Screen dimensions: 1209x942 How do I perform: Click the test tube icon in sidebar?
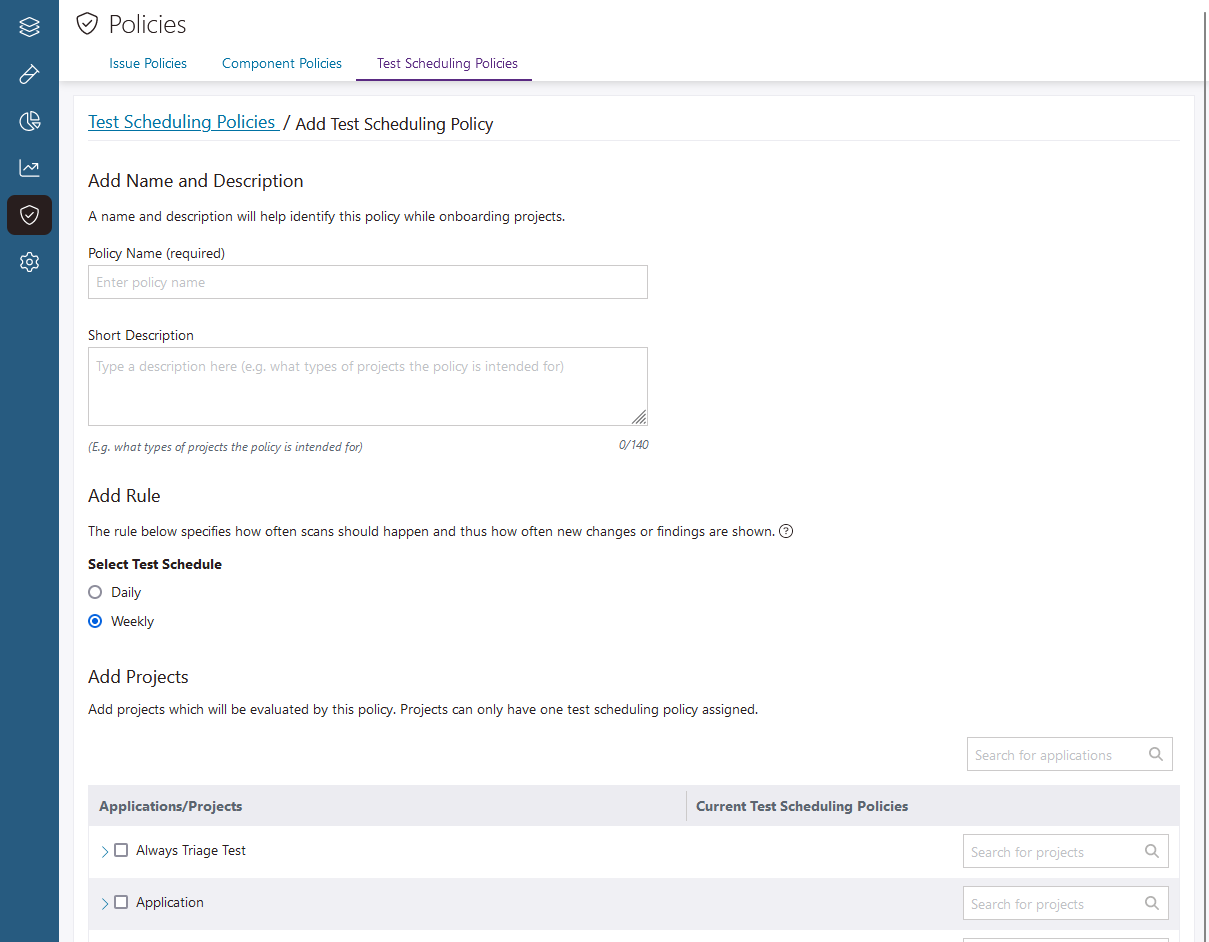[x=29, y=74]
